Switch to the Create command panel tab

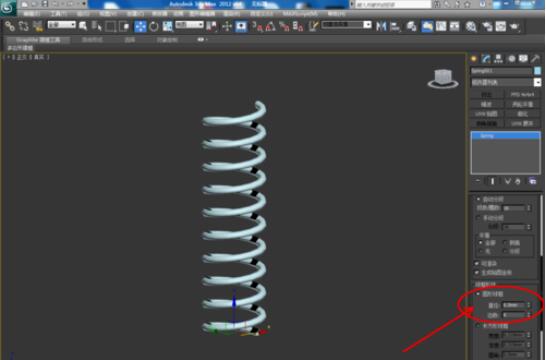[474, 59]
